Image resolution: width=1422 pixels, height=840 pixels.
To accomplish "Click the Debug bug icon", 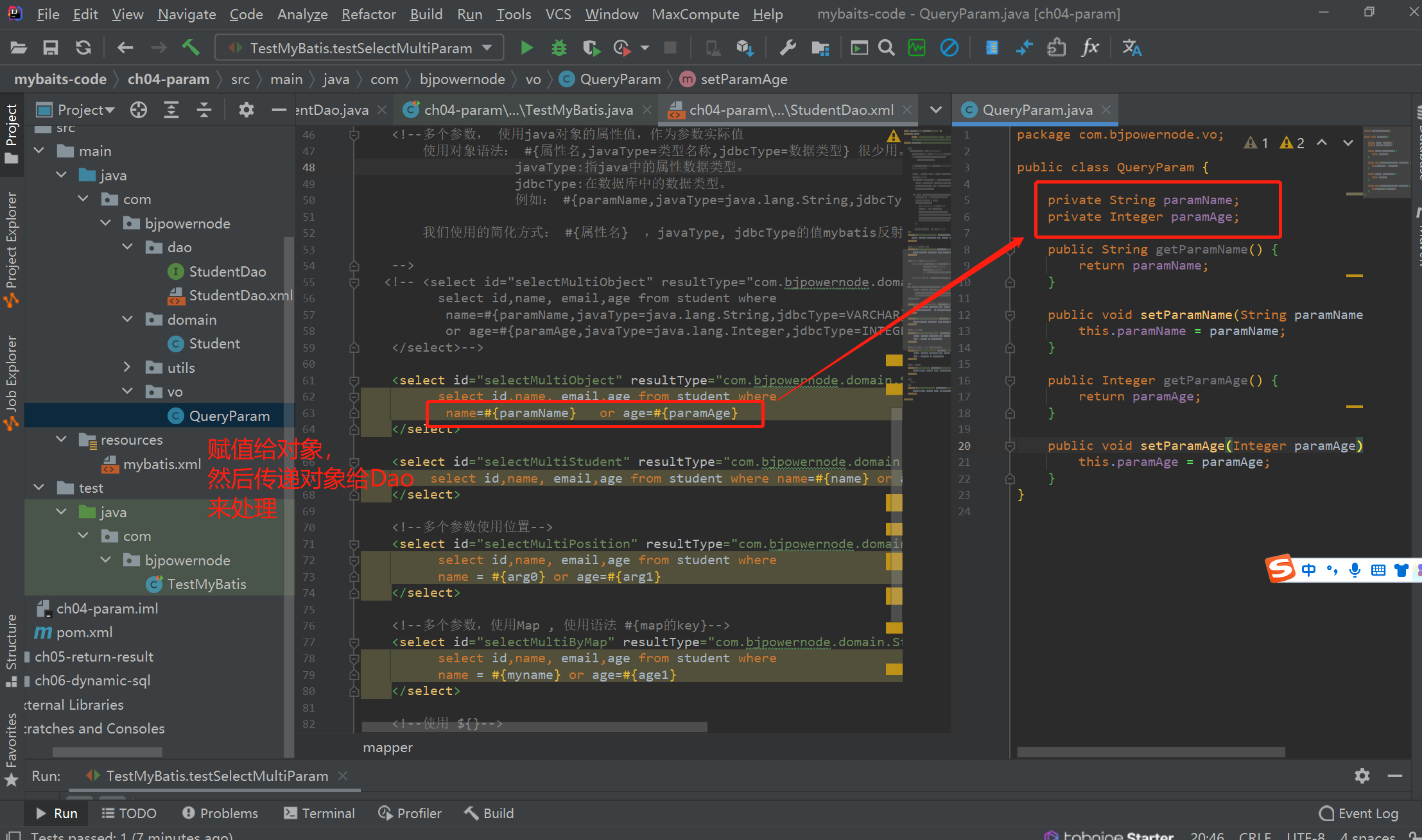I will click(x=559, y=47).
